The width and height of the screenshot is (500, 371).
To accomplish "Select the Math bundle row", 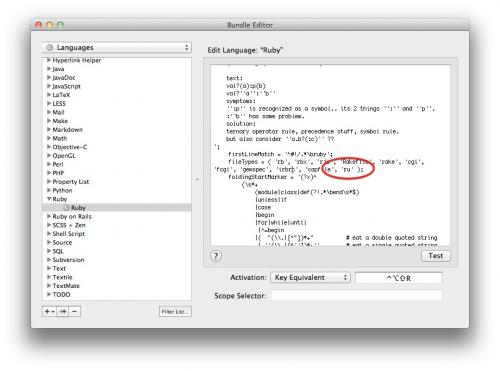I will pos(117,138).
